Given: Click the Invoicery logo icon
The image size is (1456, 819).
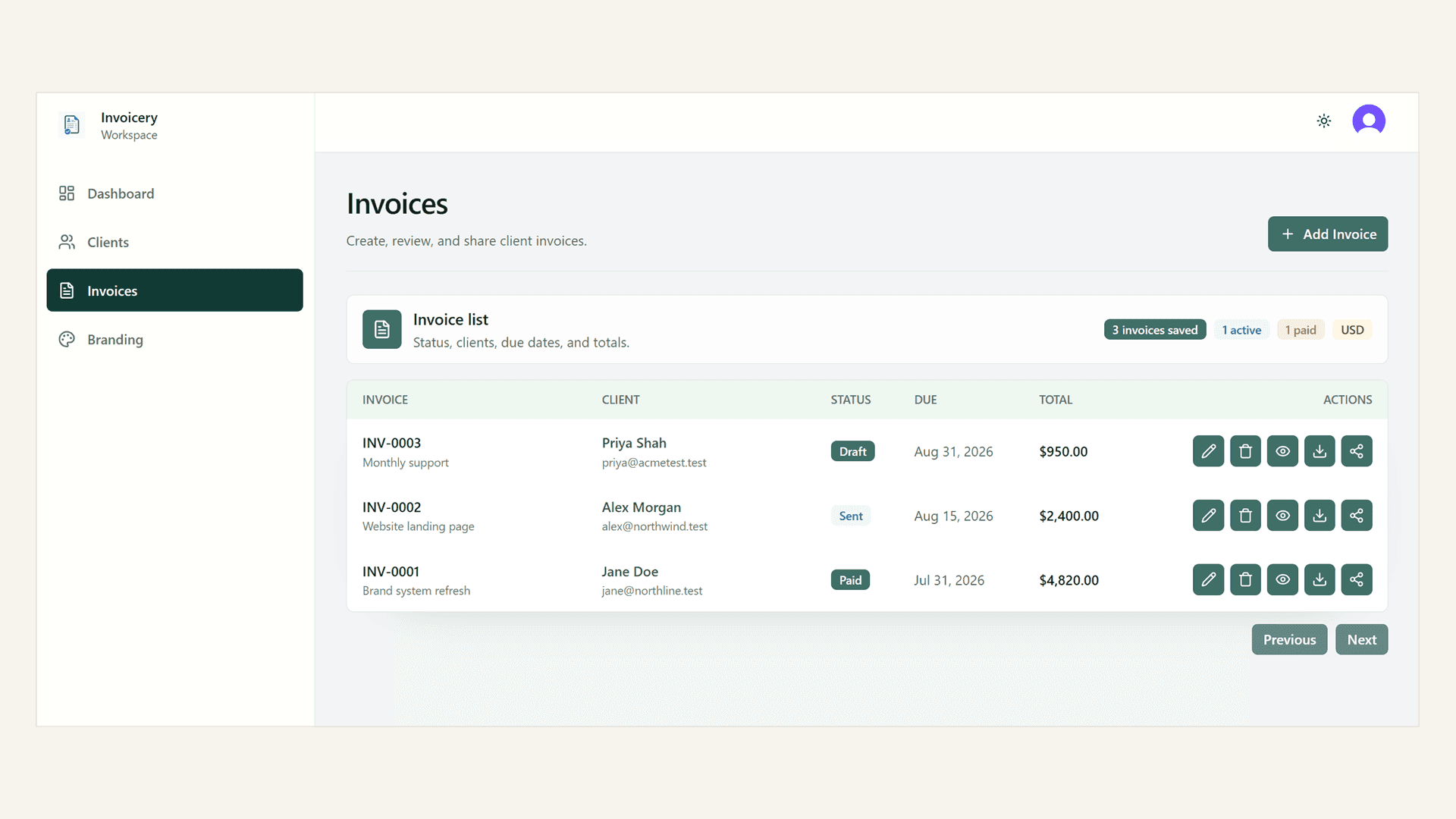Looking at the screenshot, I should [x=71, y=124].
